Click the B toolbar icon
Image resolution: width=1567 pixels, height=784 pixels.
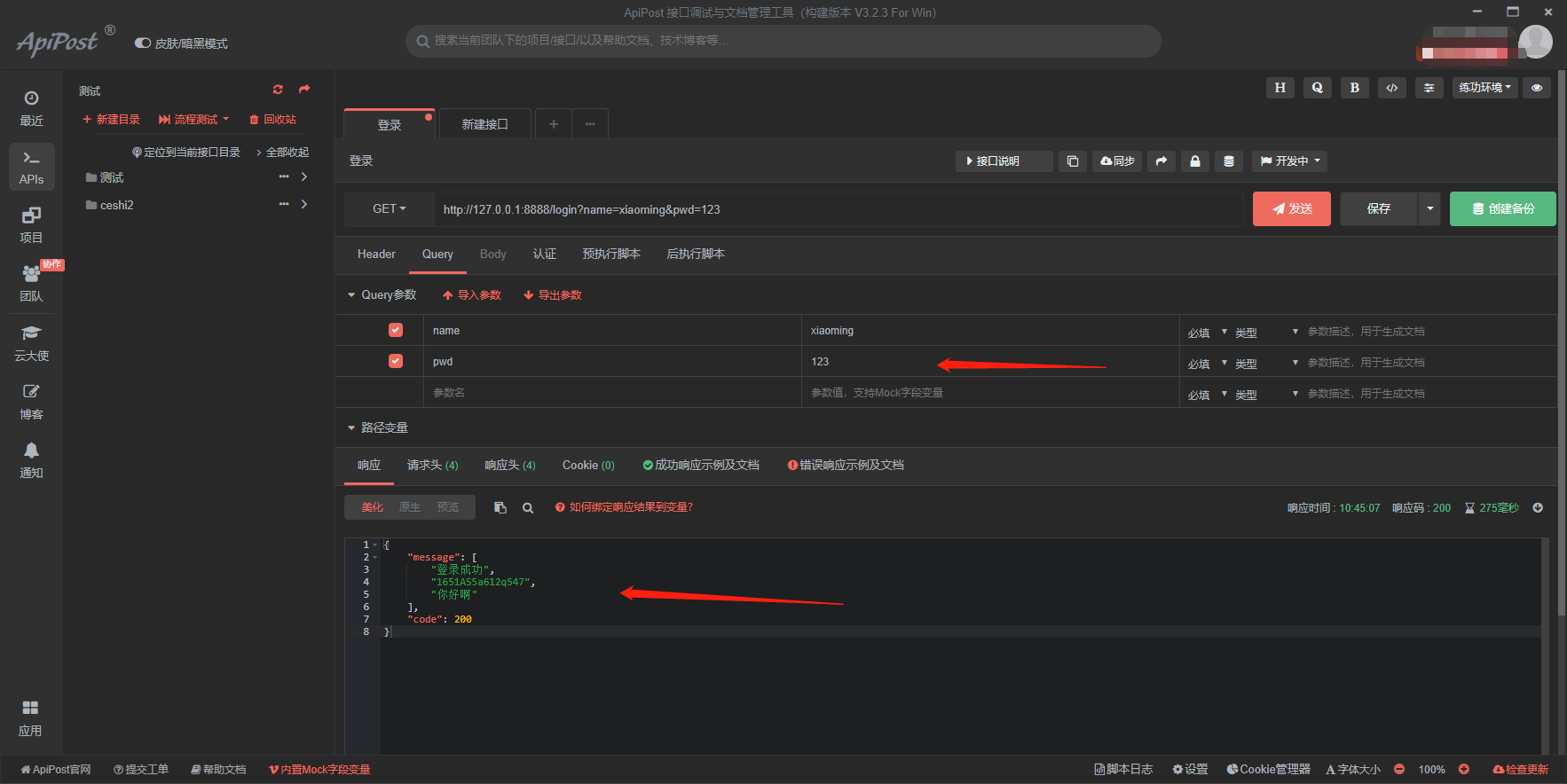coord(1354,88)
